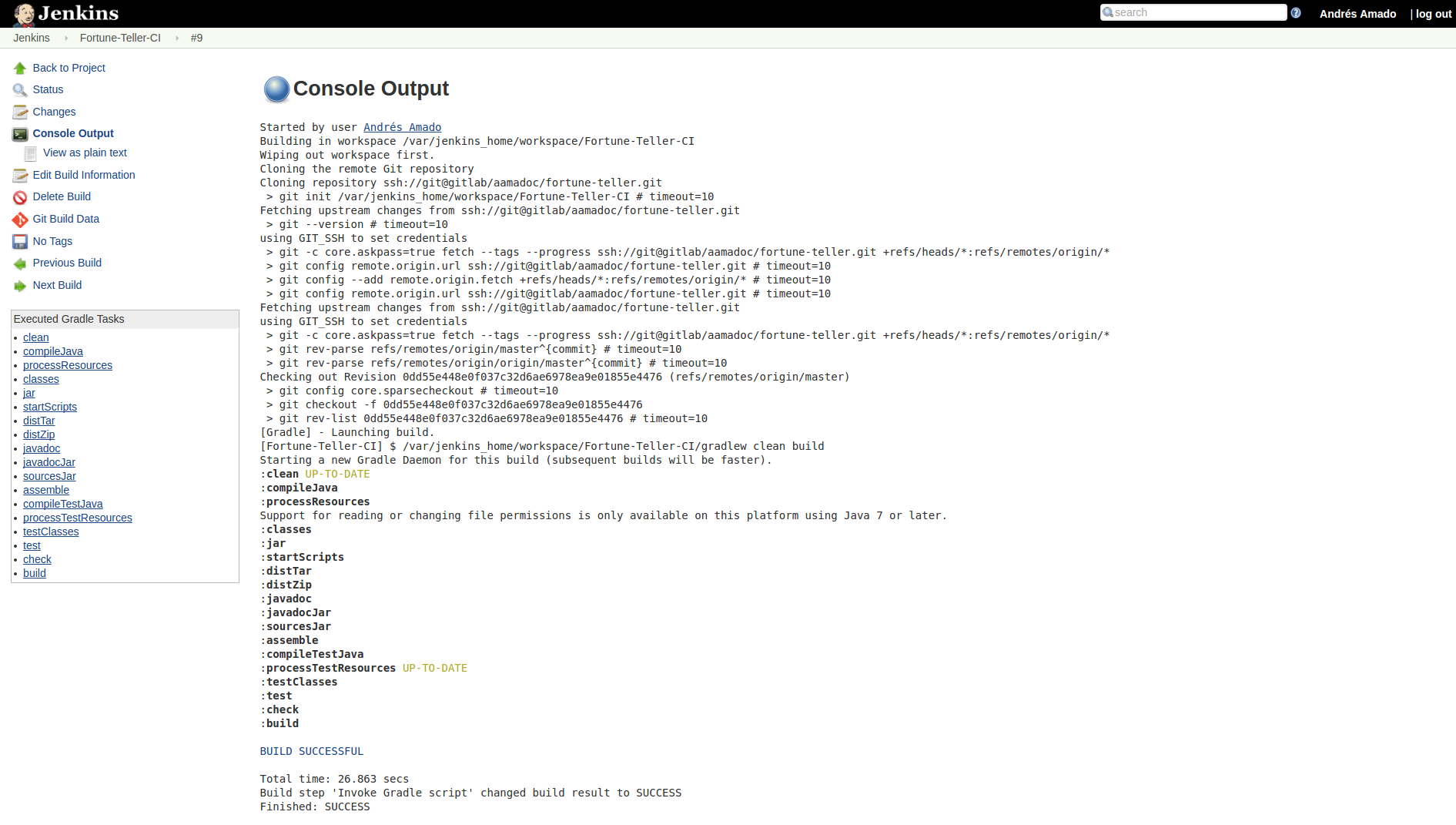The height and width of the screenshot is (825, 1456).
Task: Jump to the javadoc Gradle task
Action: [x=42, y=448]
